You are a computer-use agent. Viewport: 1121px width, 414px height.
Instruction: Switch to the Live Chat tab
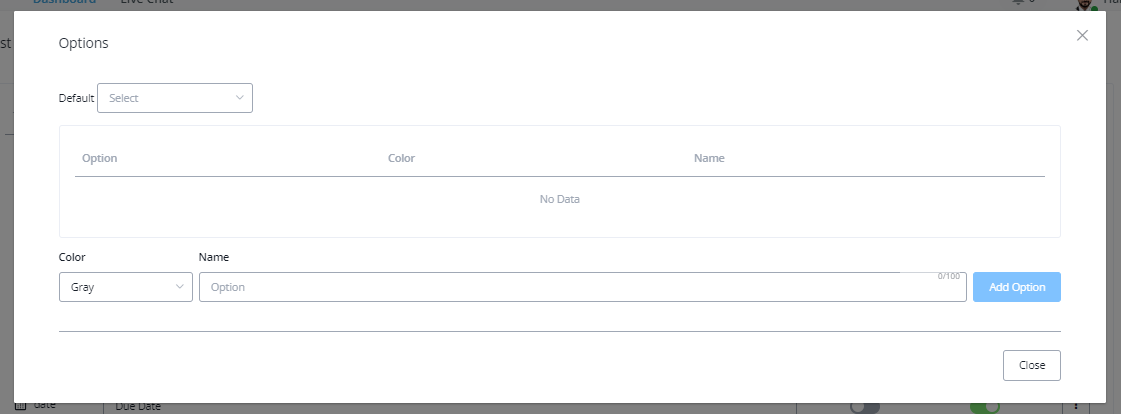click(147, 2)
